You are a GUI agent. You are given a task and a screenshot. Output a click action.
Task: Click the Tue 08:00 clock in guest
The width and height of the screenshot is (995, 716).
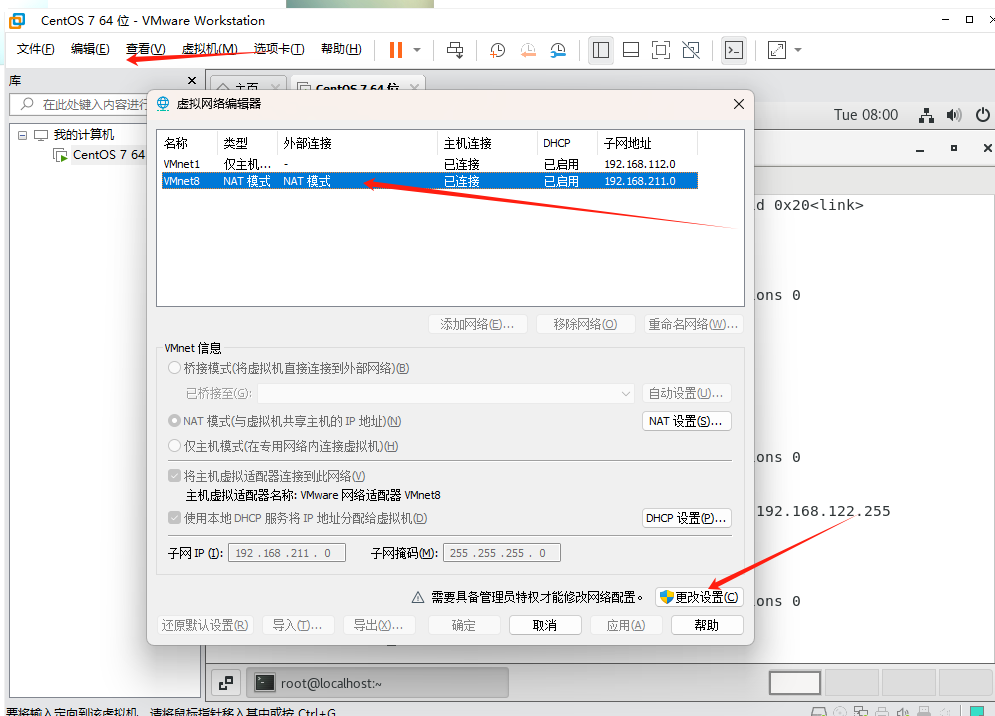[x=866, y=115]
